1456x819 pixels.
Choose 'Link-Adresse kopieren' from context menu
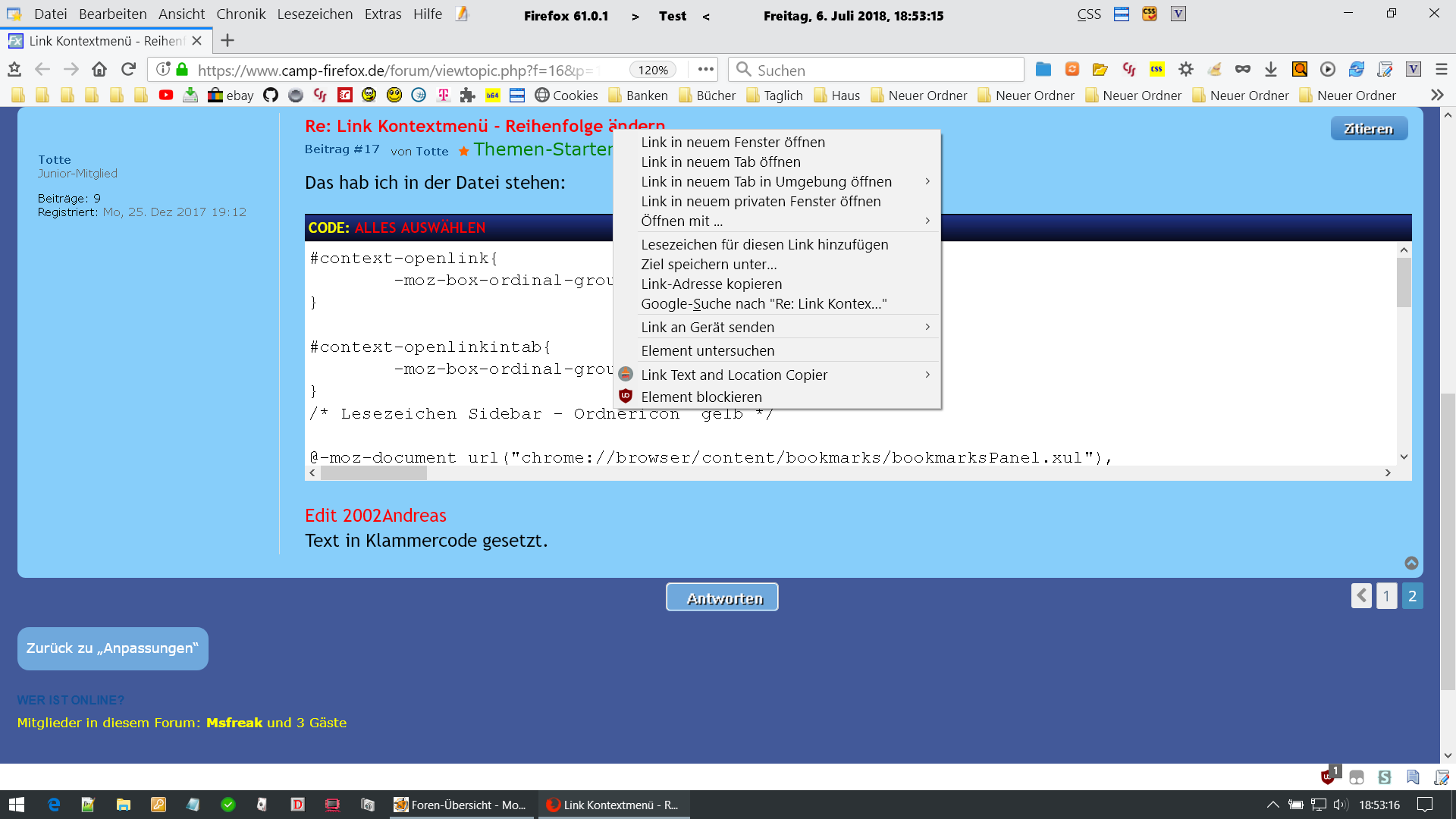pyautogui.click(x=711, y=284)
